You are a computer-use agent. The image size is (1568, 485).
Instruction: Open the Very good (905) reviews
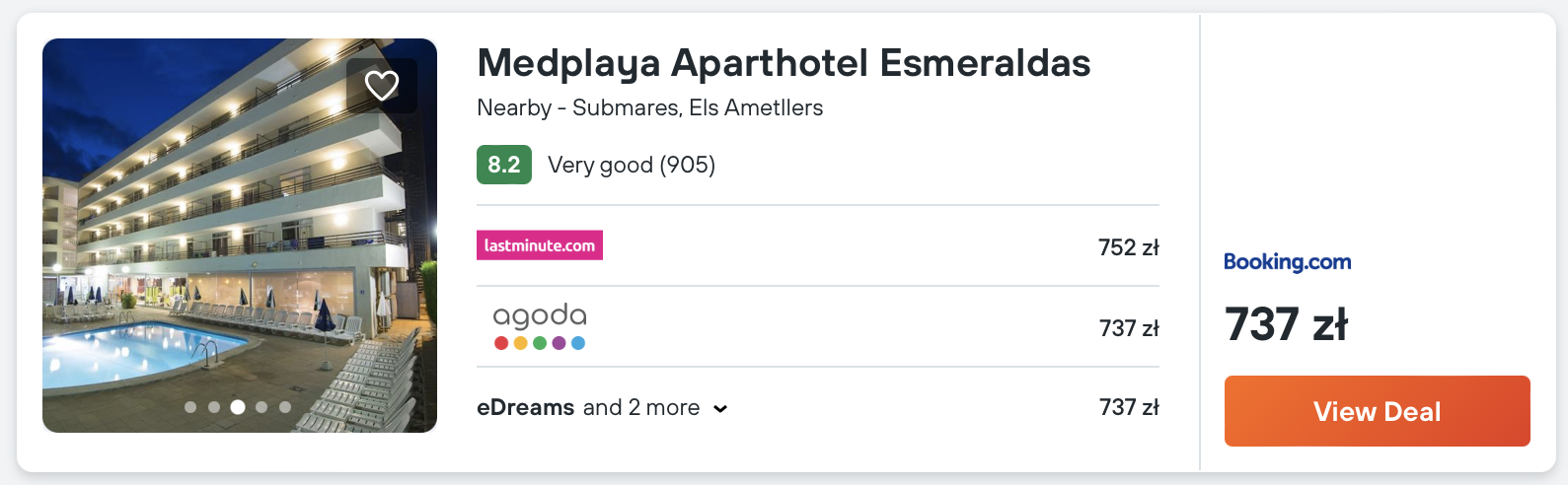[x=632, y=165]
